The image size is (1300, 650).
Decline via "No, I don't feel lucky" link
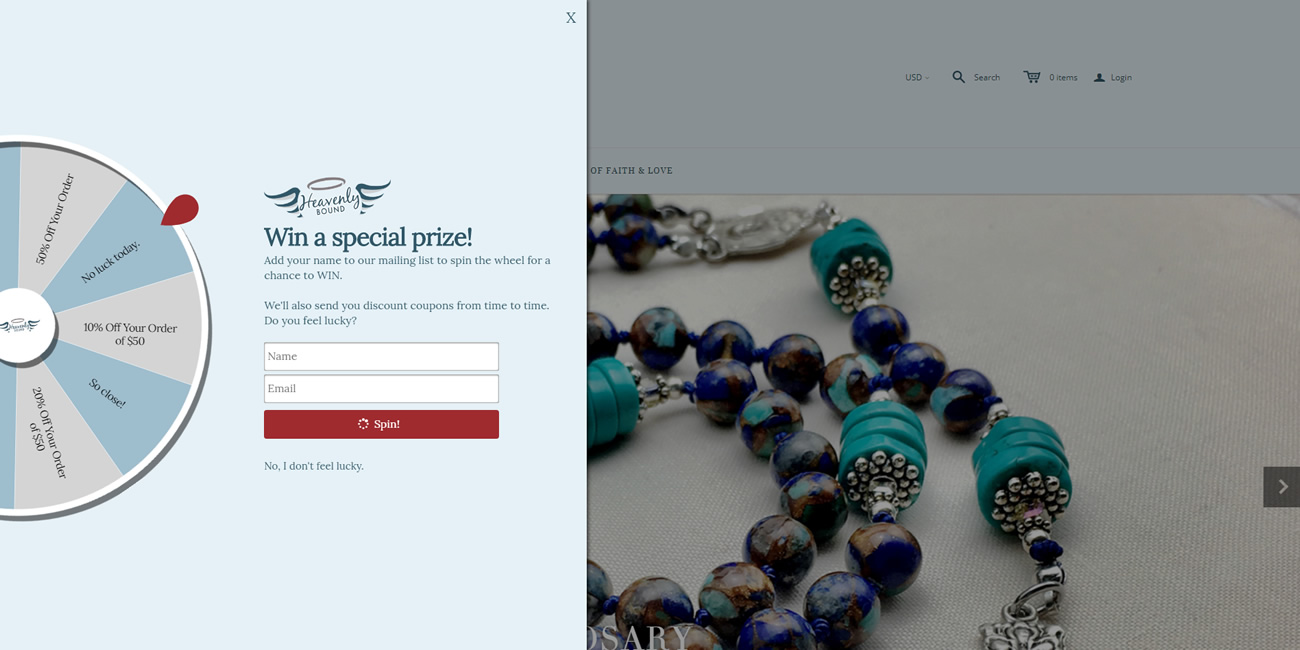tap(314, 466)
